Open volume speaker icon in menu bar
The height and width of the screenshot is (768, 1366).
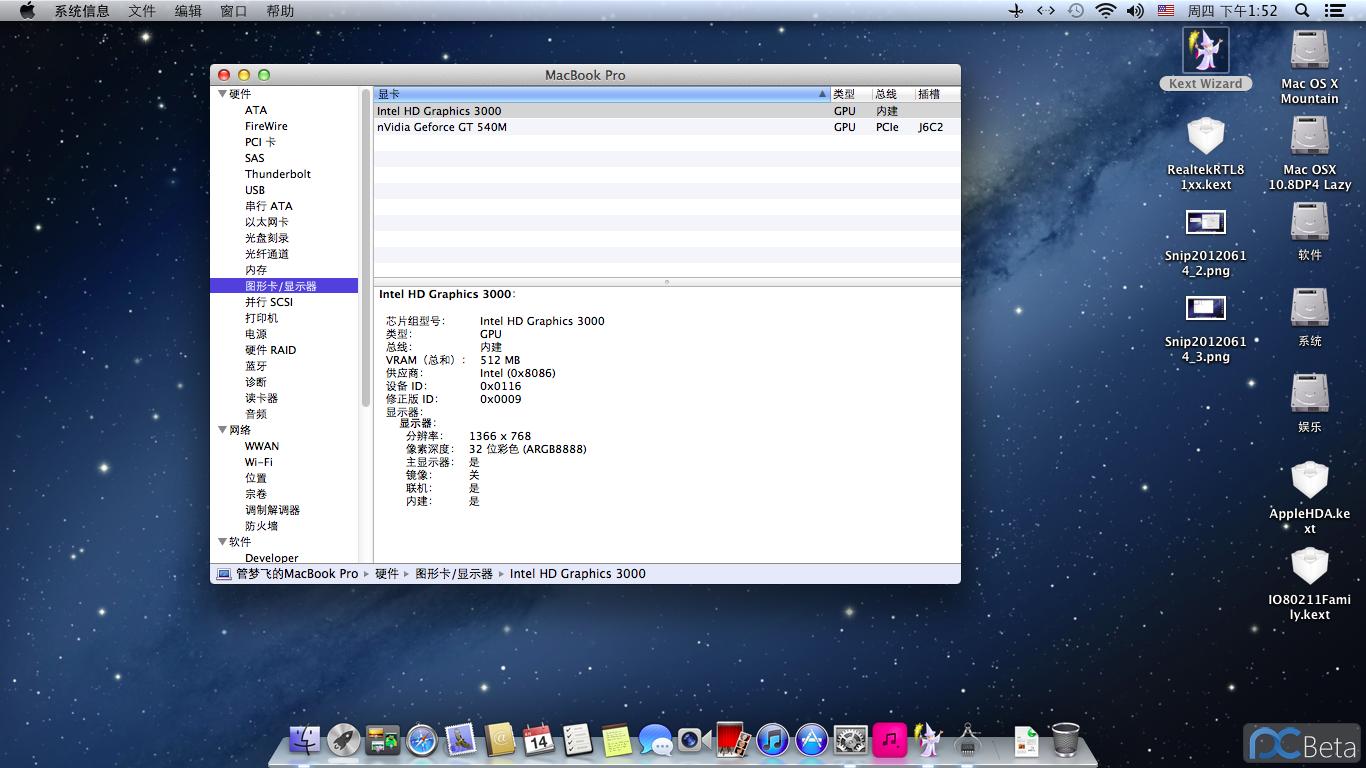(x=1135, y=11)
